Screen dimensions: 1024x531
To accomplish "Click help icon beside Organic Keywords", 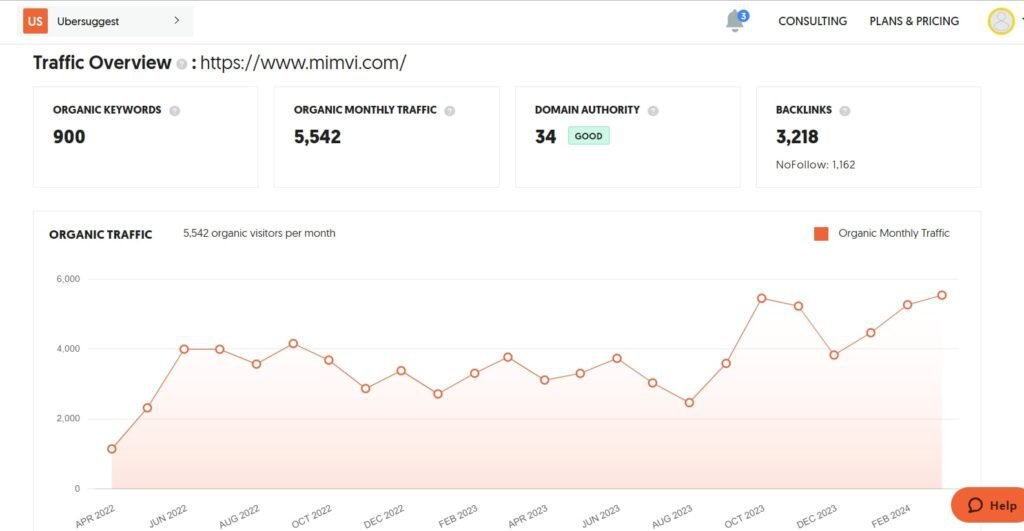I will [174, 111].
